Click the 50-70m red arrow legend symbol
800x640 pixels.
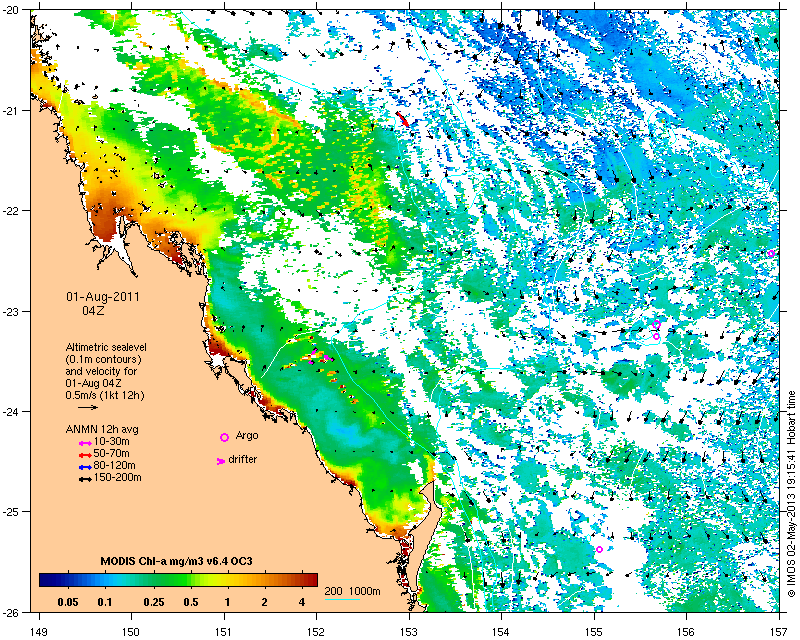pyautogui.click(x=85, y=455)
